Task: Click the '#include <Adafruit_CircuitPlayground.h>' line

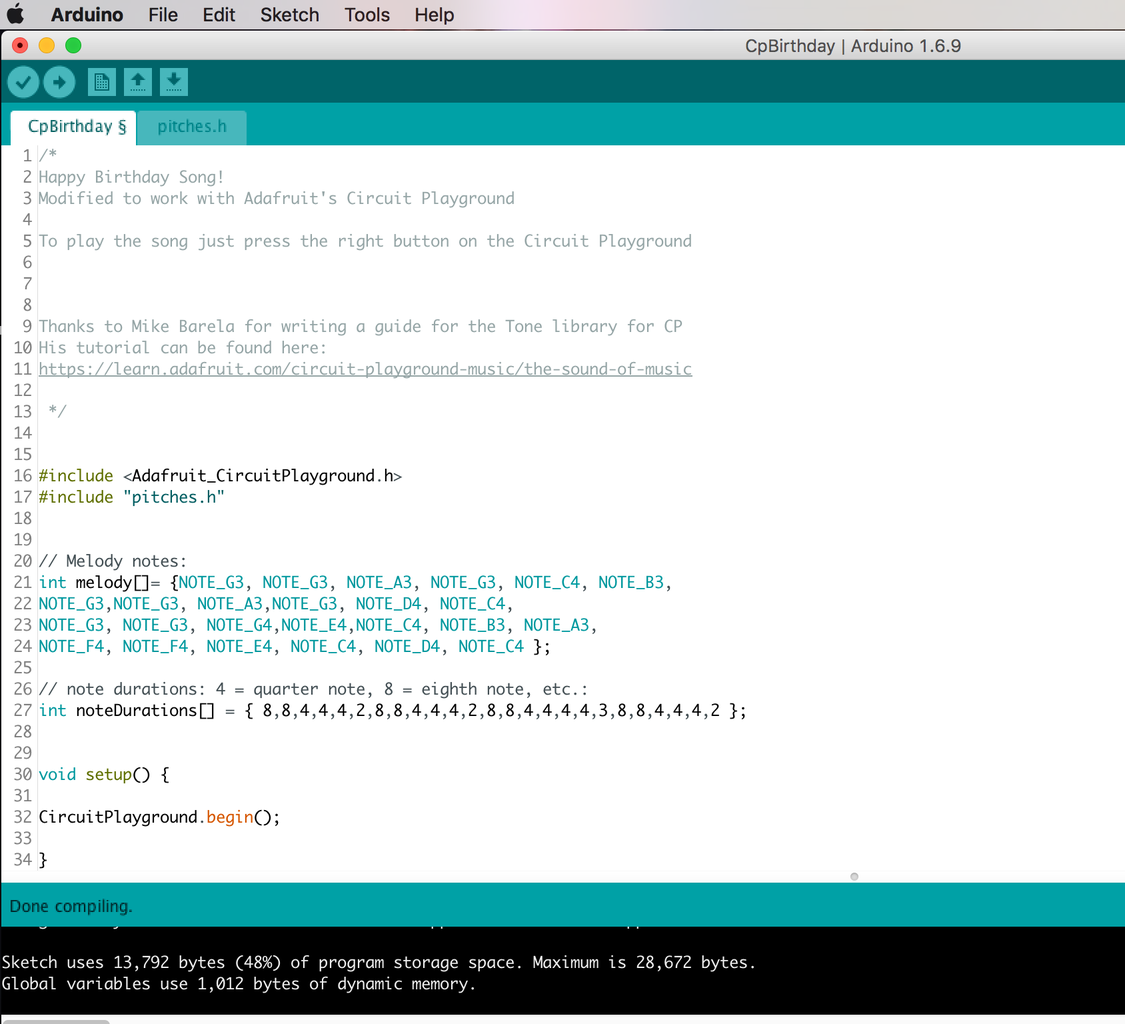Action: point(220,476)
